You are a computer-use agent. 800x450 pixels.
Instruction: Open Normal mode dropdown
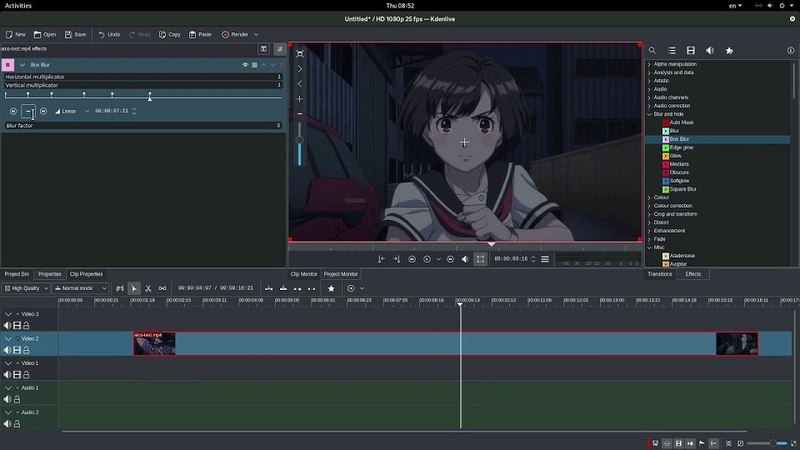(81, 288)
